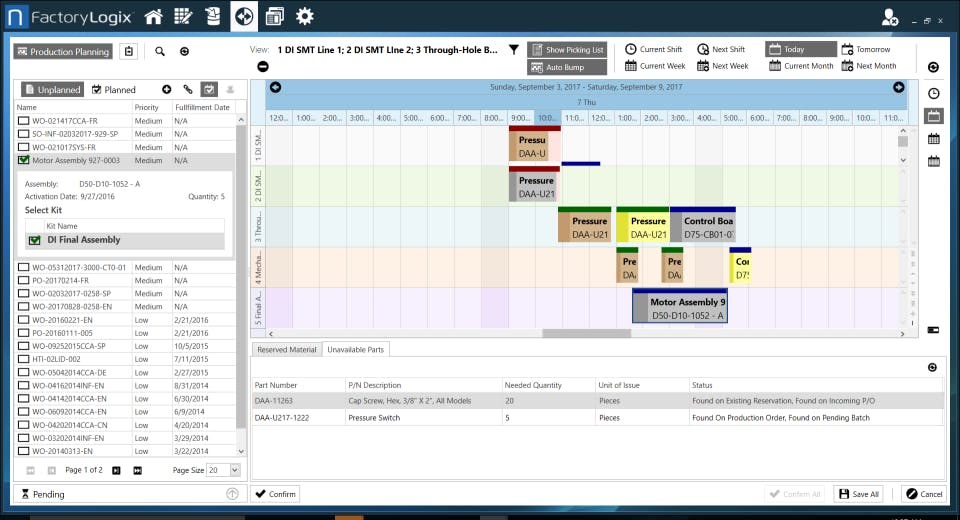Screen dimensions: 960x520
Task: Open the View lines selection field
Action: pos(387,50)
